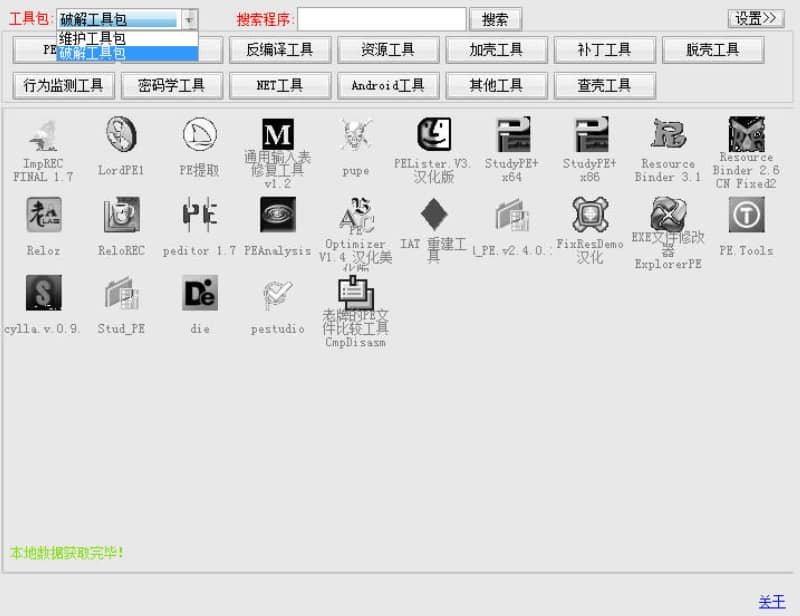
Task: Launch the Relox tool icon
Action: pos(43,214)
